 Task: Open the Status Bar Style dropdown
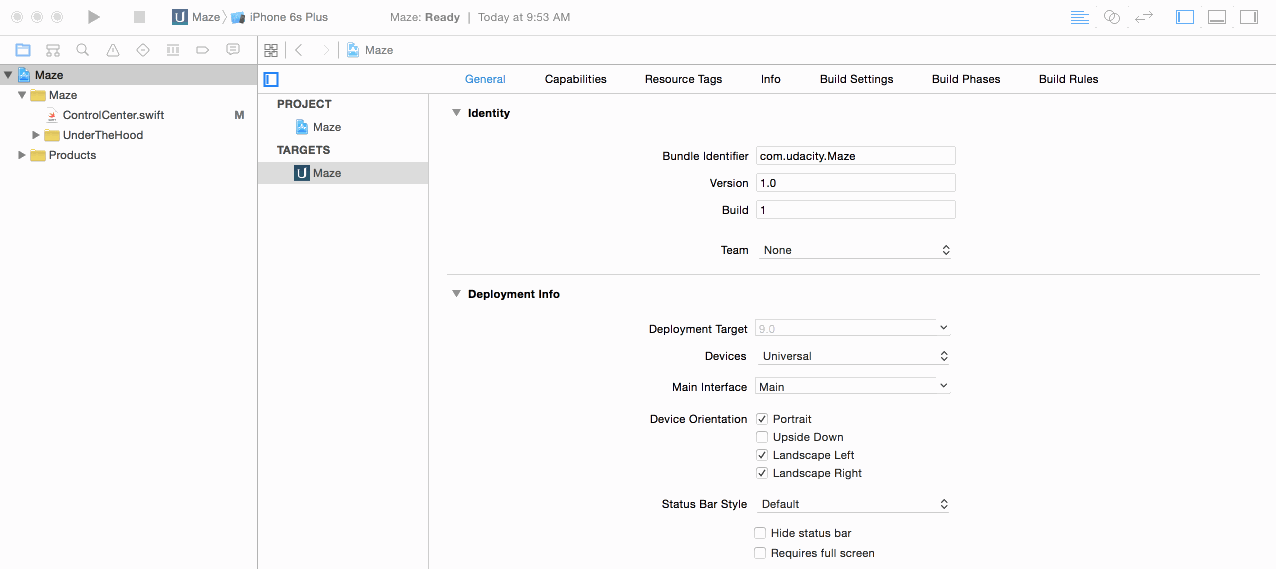(x=852, y=504)
